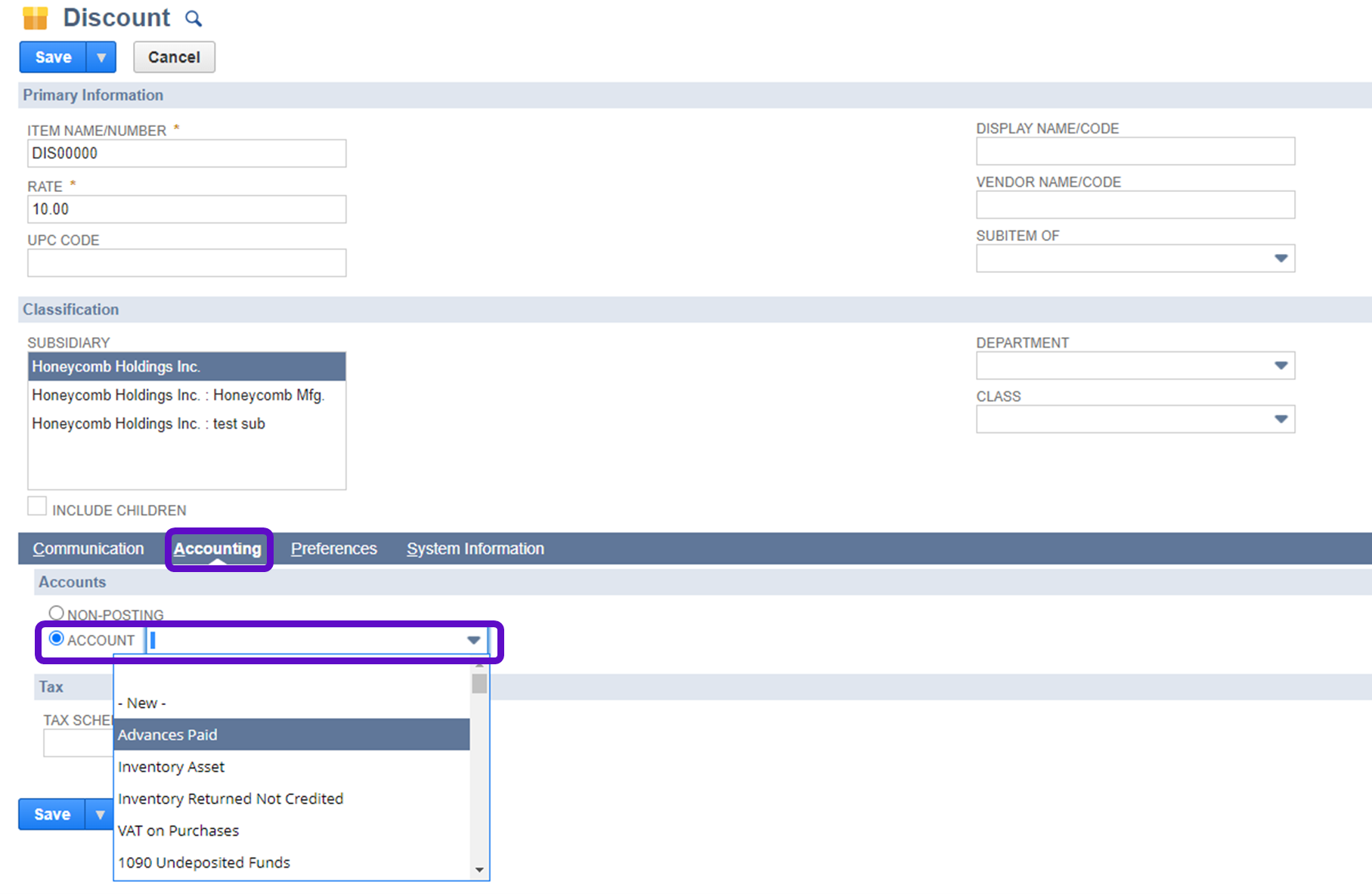Expand the Subitem Of dropdown
Image resolution: width=1372 pixels, height=894 pixels.
pyautogui.click(x=1281, y=258)
